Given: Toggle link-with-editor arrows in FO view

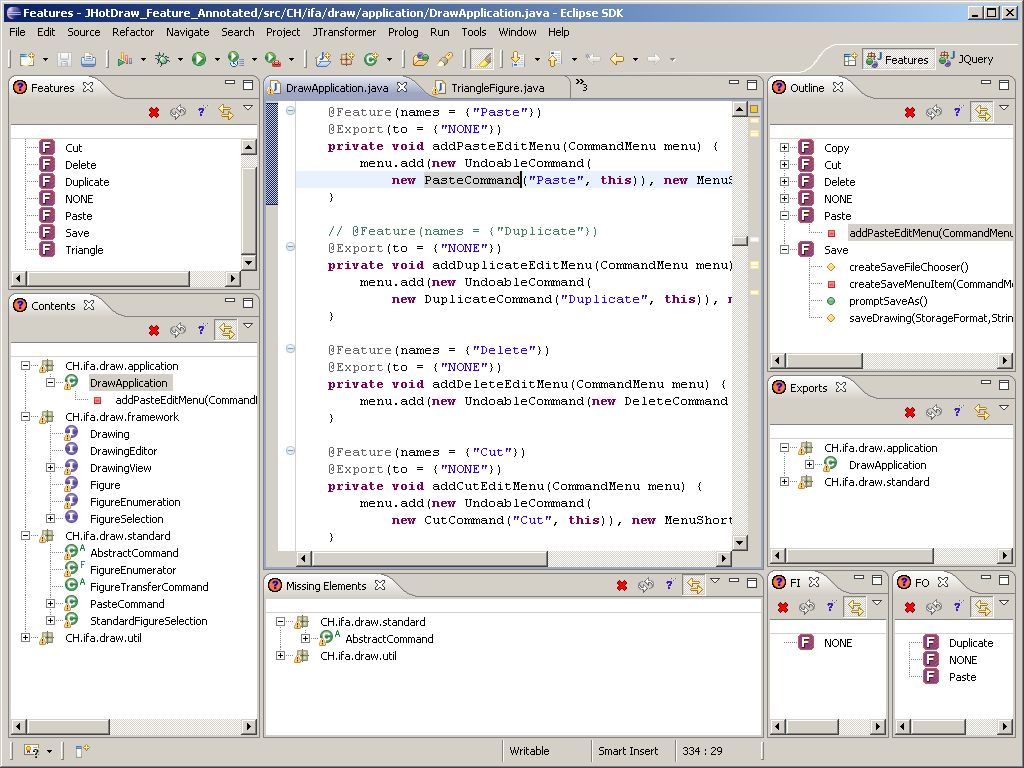Looking at the screenshot, I should click(x=982, y=607).
